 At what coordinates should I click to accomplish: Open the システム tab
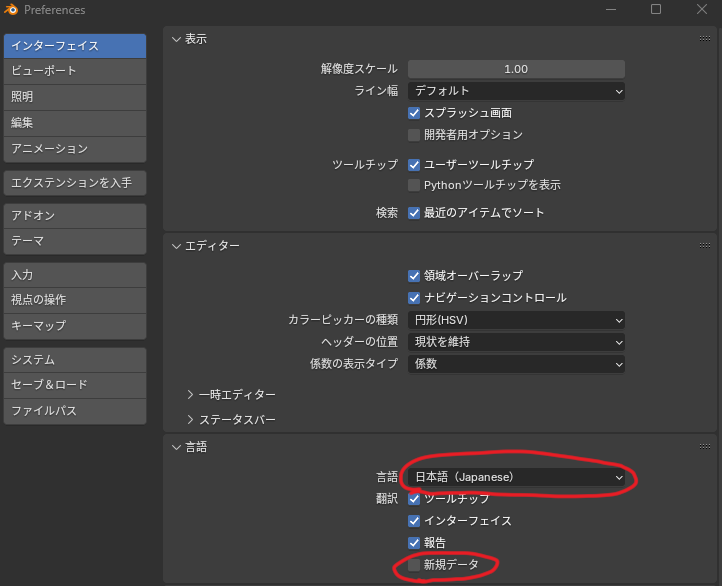[x=75, y=360]
